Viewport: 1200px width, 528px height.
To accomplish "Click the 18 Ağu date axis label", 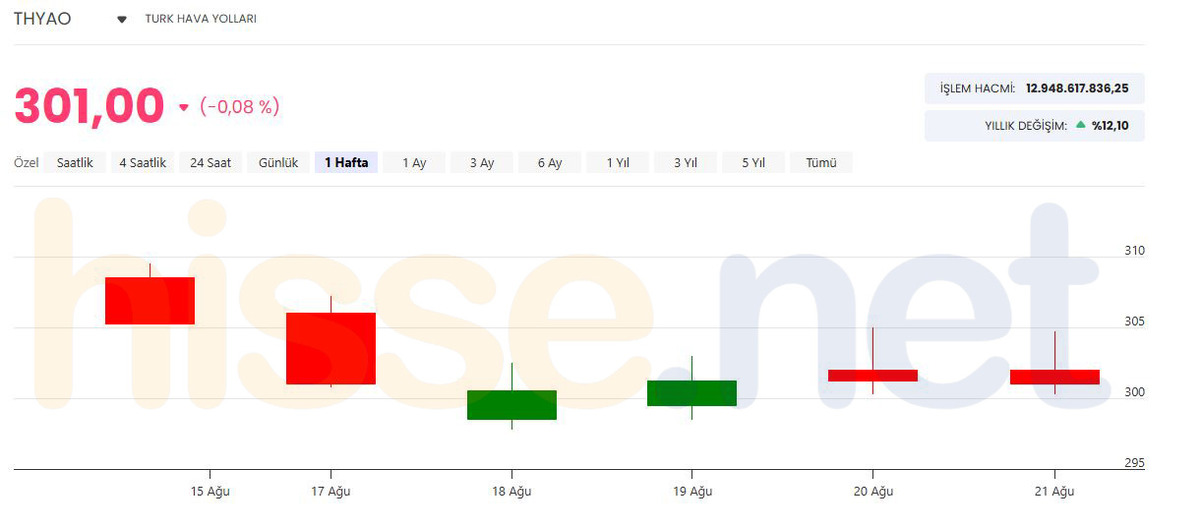I will coord(512,491).
